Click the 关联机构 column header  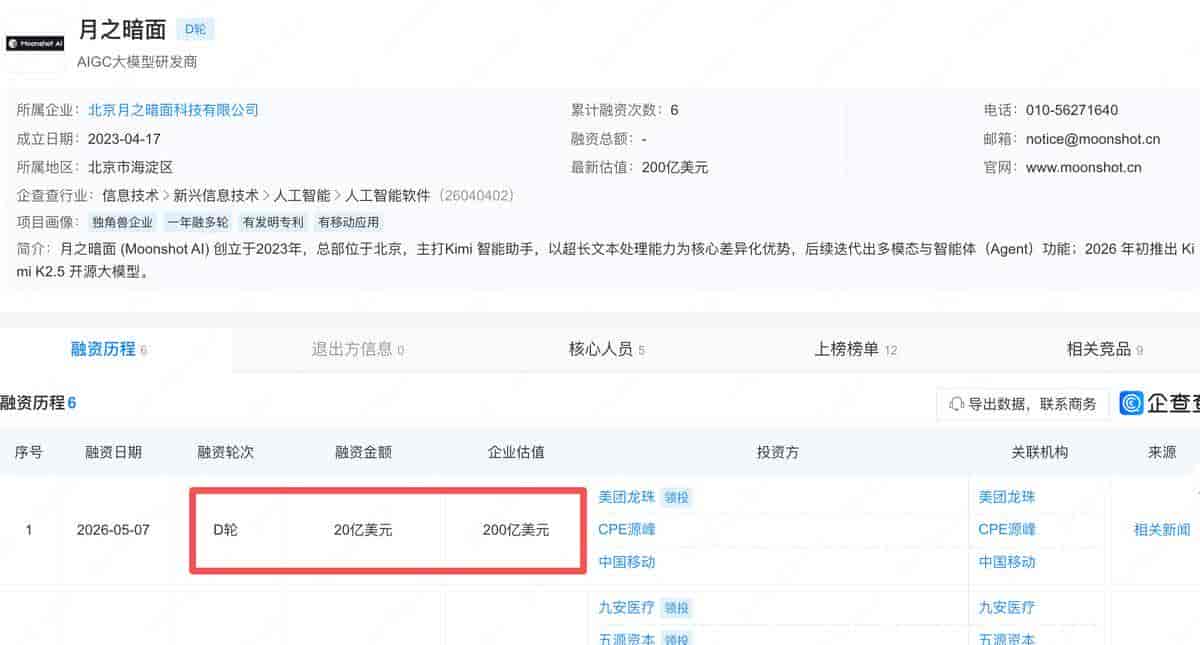coord(1040,452)
